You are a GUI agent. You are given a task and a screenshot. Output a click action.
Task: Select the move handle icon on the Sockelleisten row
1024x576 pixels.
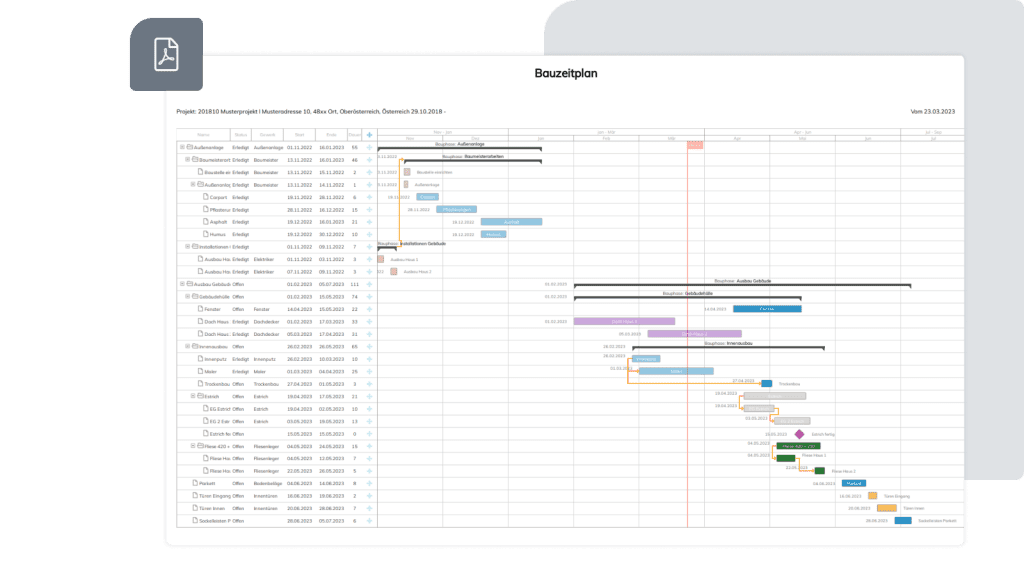click(368, 518)
